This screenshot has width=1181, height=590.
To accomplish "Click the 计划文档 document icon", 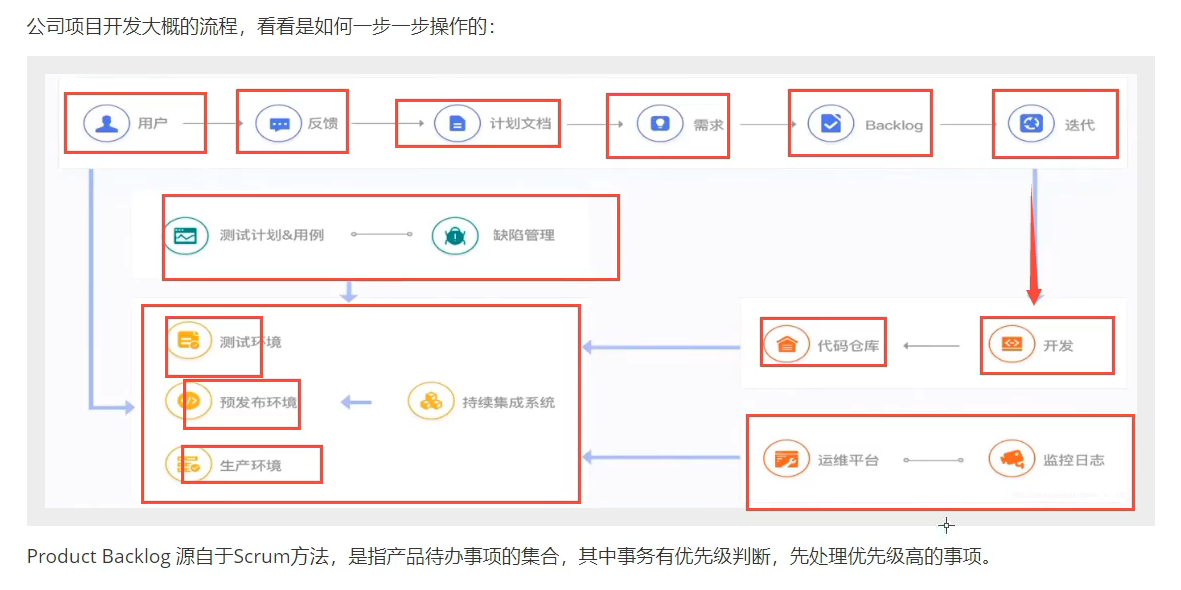I will (457, 123).
